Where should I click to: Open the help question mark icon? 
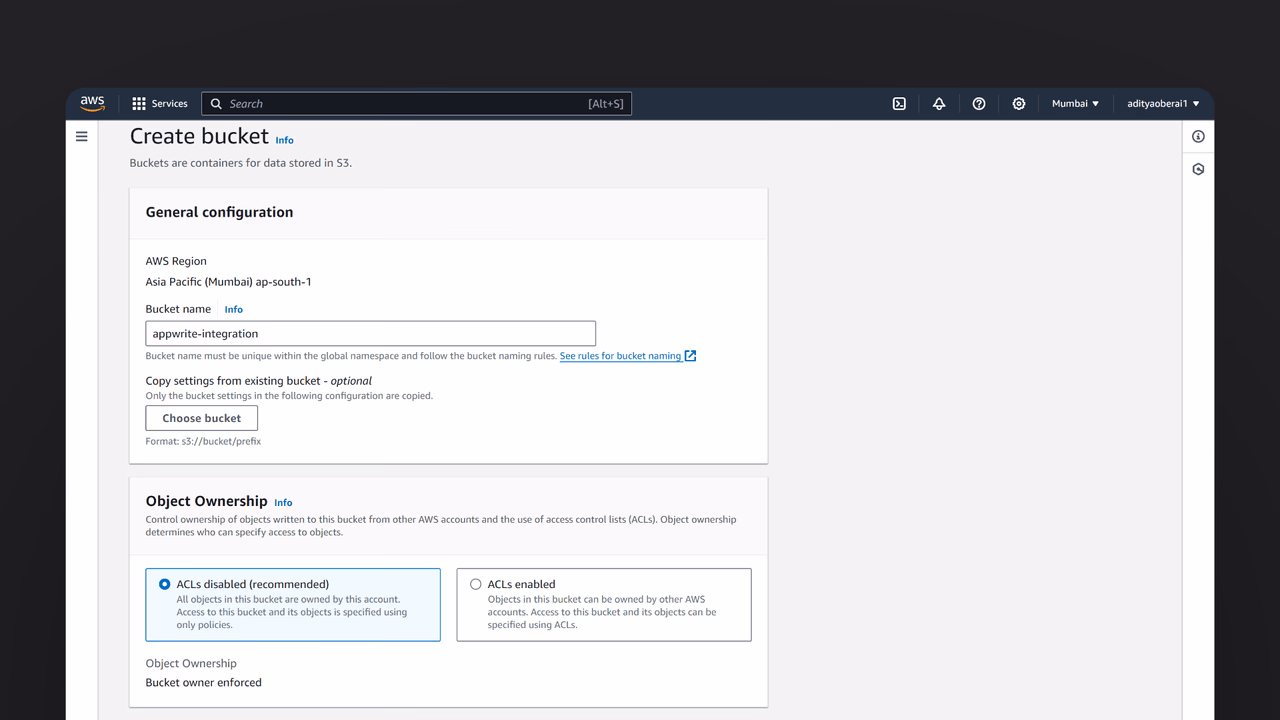pyautogui.click(x=979, y=103)
